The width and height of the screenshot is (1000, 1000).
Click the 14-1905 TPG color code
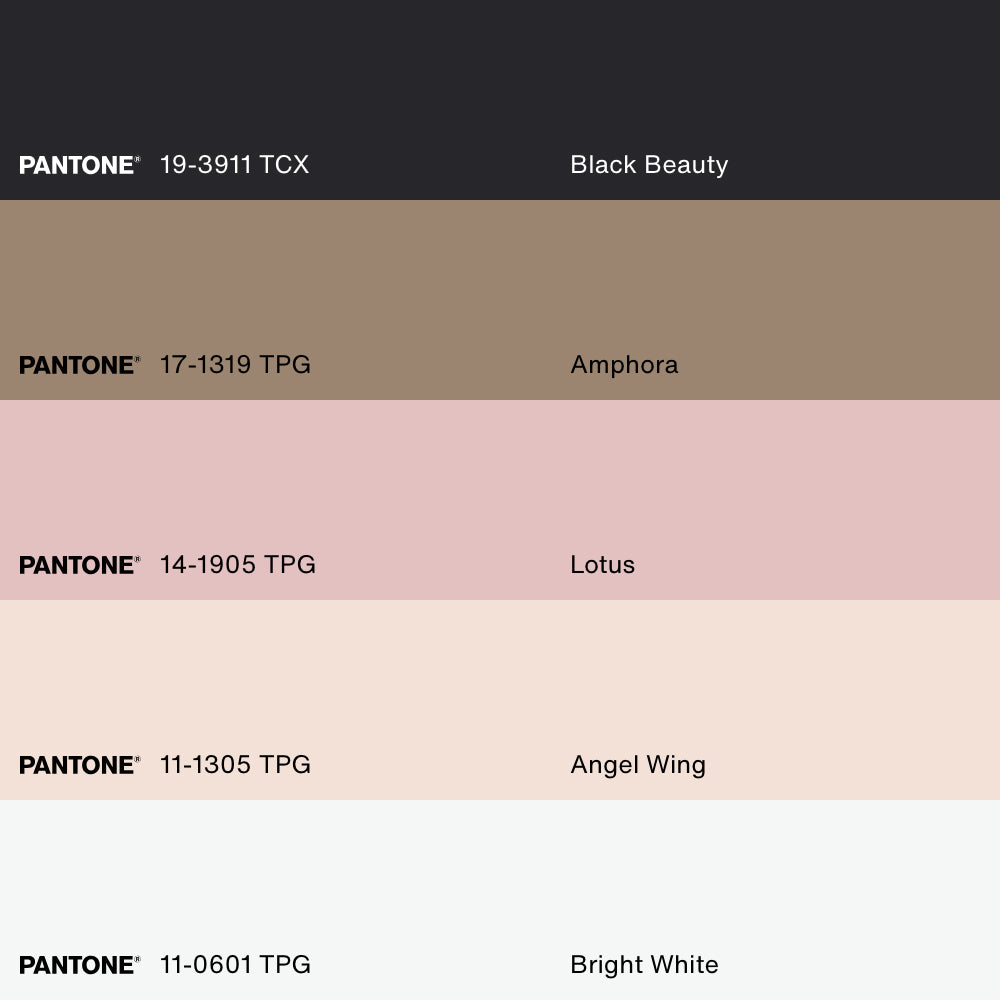coord(238,565)
